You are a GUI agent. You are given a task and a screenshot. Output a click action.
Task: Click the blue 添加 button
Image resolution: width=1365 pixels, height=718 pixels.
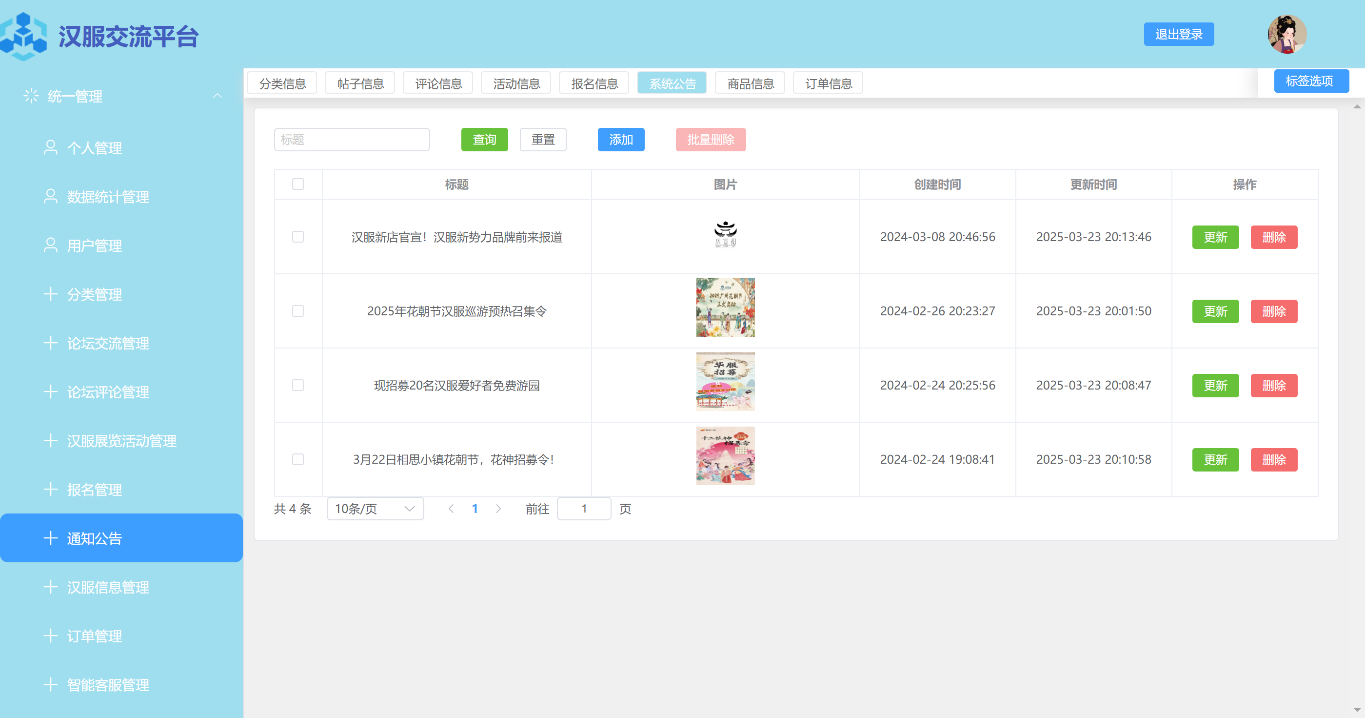click(621, 140)
